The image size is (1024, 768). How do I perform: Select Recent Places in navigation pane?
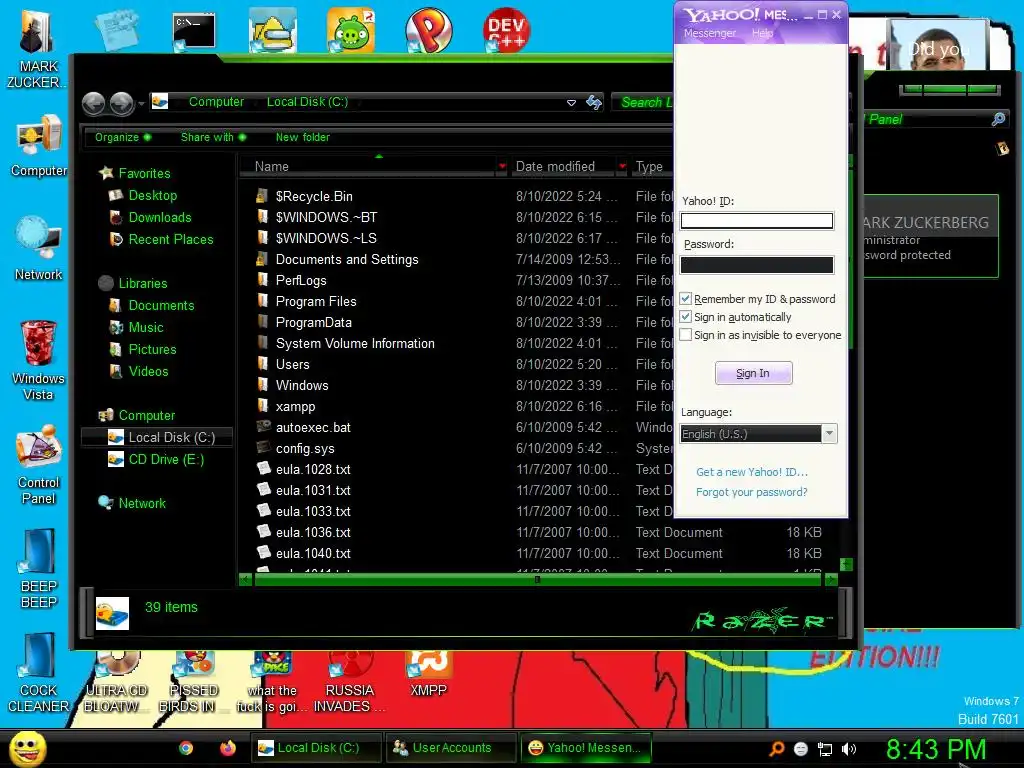(x=170, y=240)
